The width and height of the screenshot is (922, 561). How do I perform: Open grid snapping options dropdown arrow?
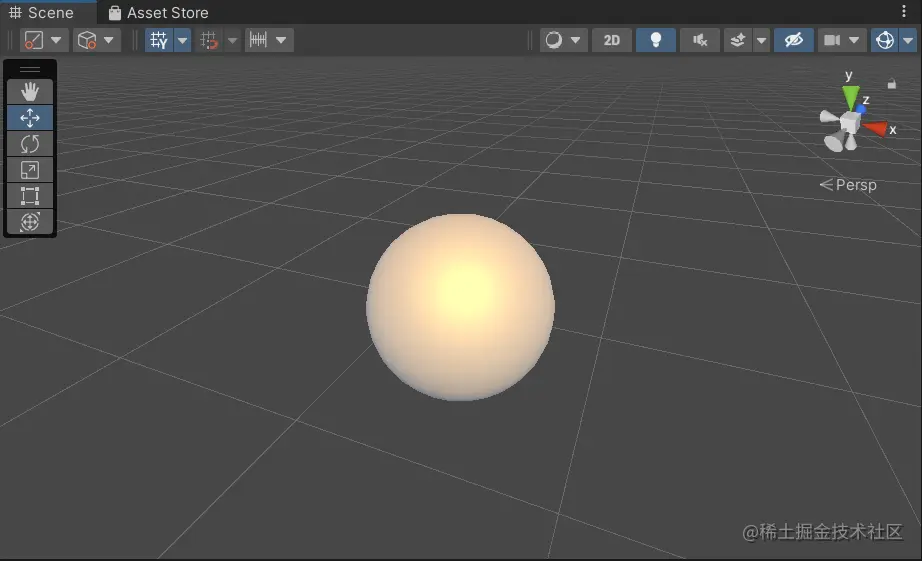click(233, 40)
